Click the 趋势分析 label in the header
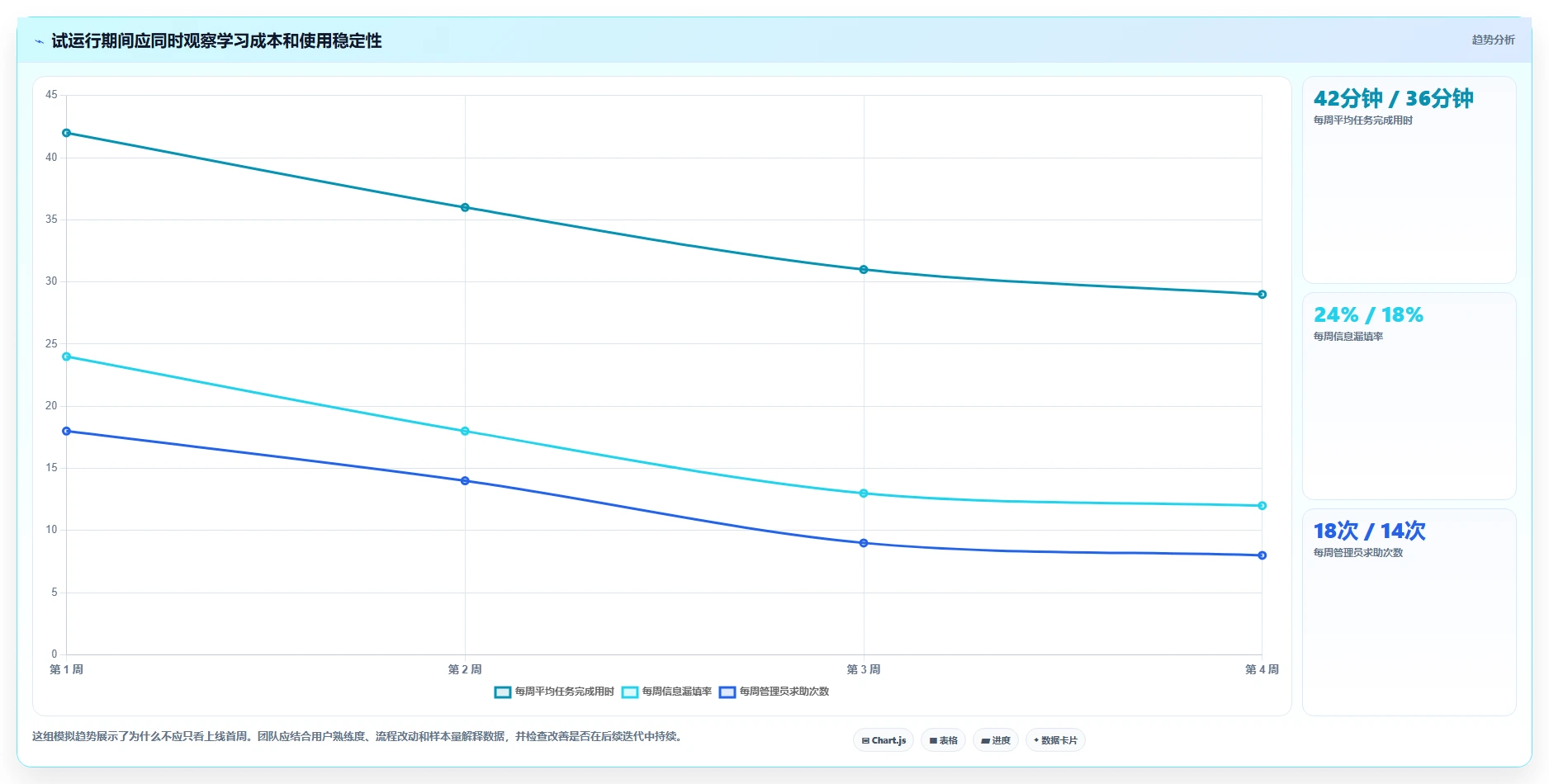This screenshot has width=1549, height=784. [1493, 40]
